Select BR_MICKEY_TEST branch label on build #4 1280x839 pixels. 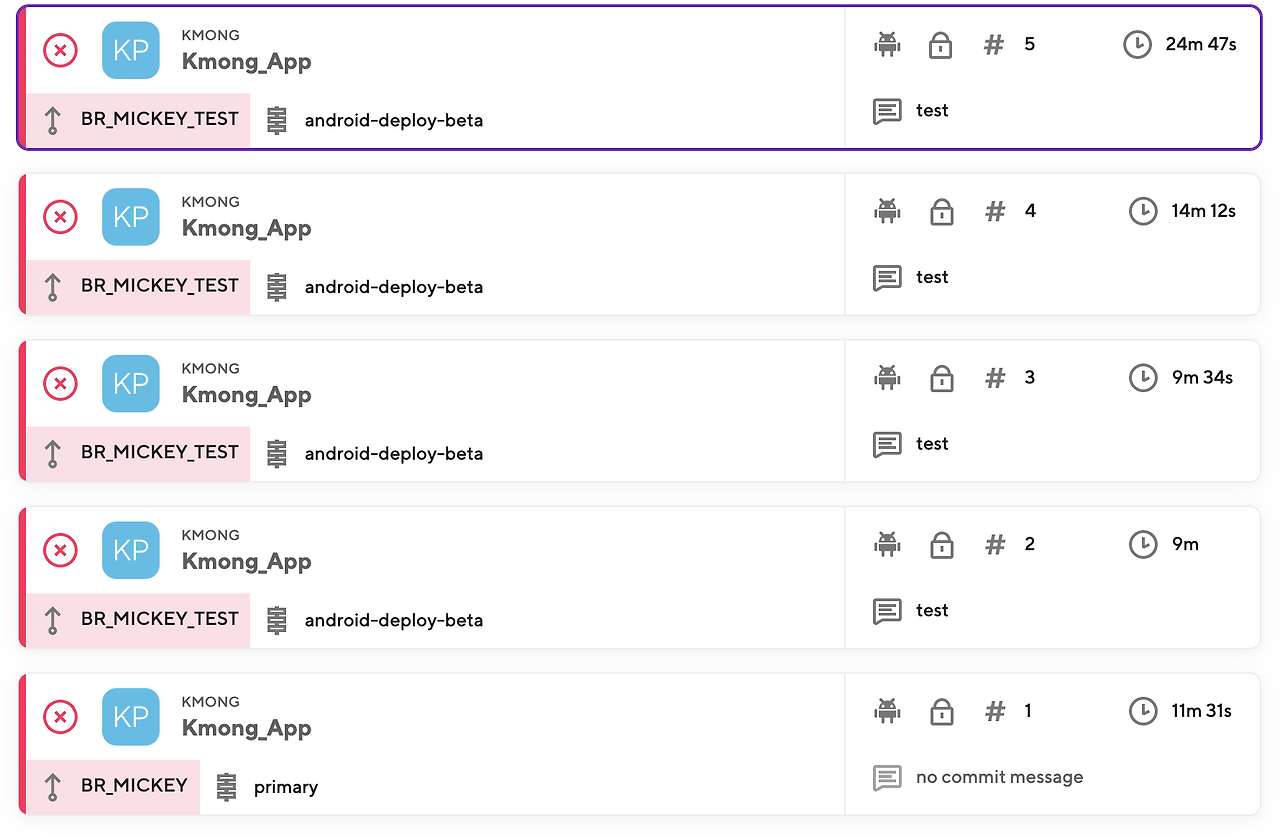[160, 286]
